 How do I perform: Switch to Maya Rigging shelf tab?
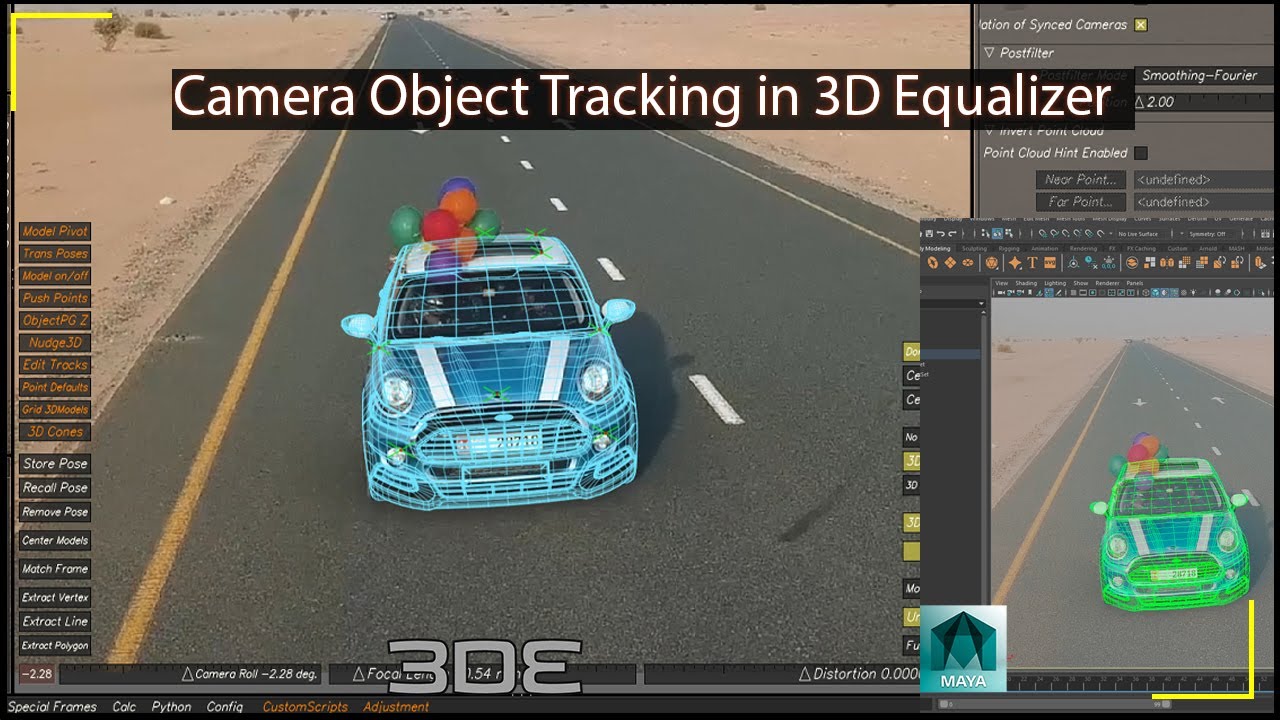[x=1009, y=248]
